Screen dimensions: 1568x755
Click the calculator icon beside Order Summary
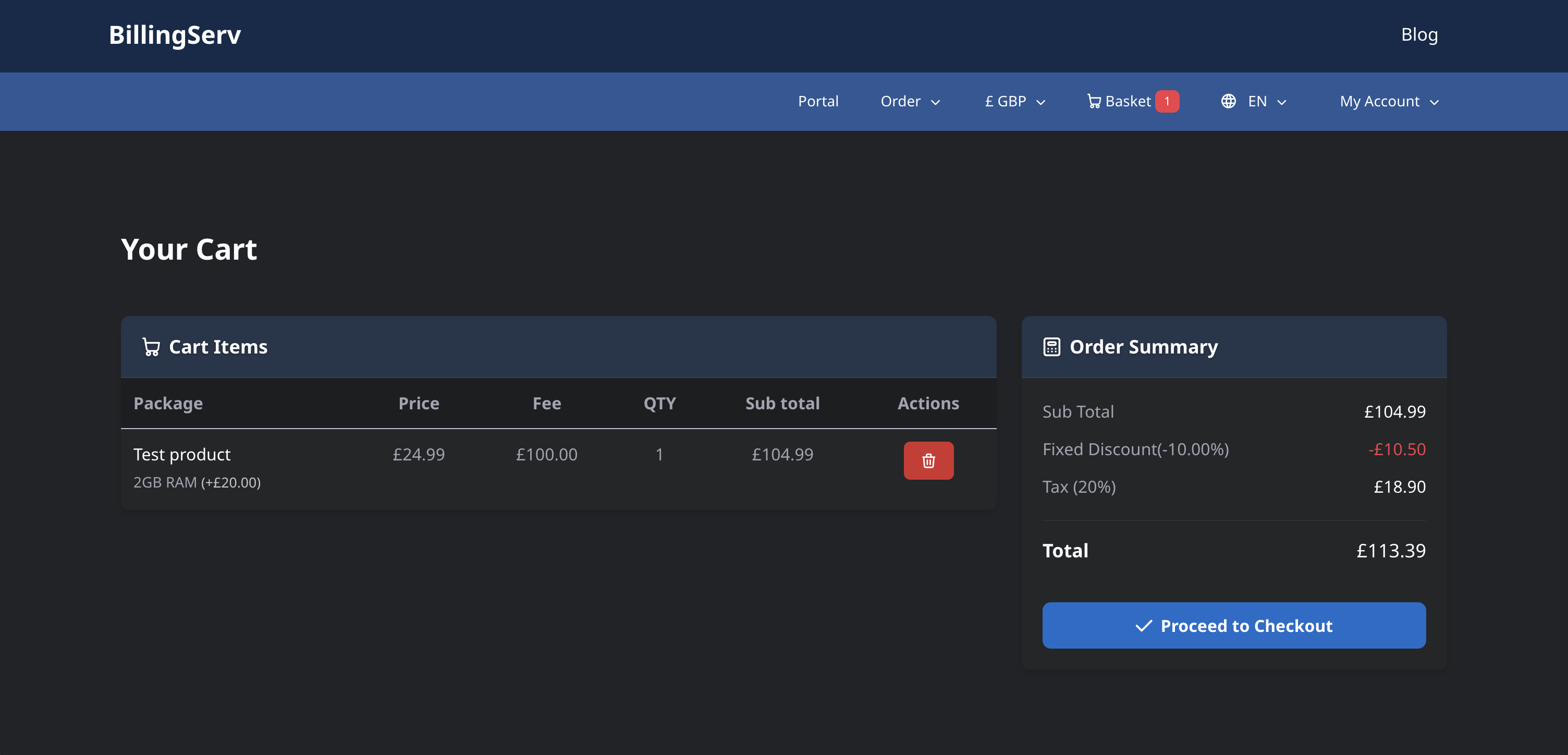click(1051, 347)
